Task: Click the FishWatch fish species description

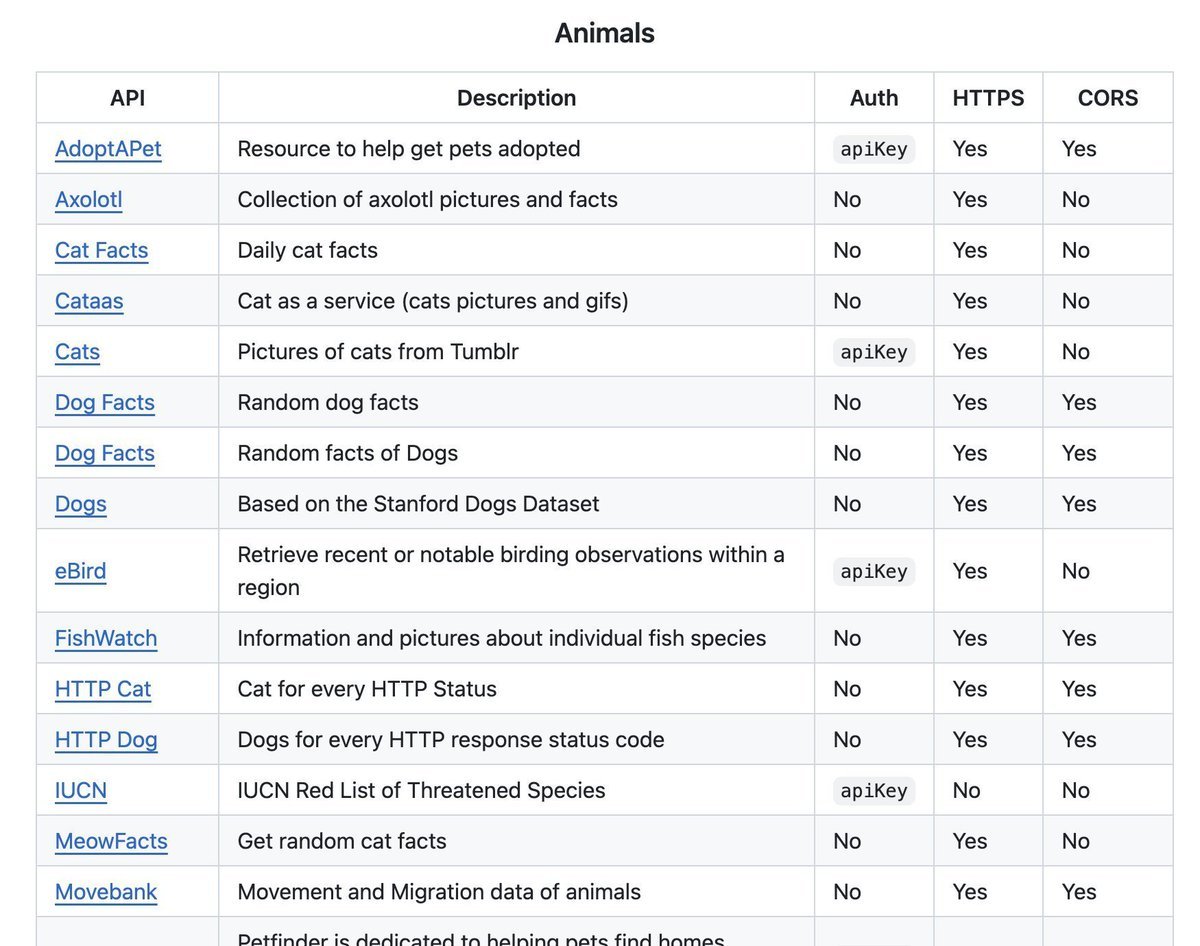Action: (502, 638)
